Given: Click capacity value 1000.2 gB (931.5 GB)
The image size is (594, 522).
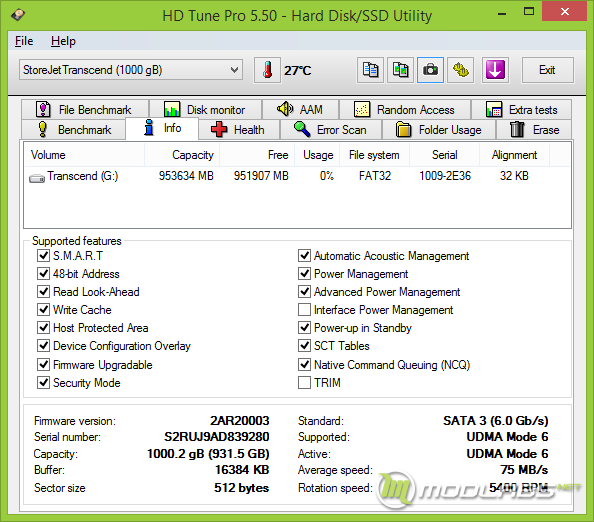Looking at the screenshot, I should point(208,453).
